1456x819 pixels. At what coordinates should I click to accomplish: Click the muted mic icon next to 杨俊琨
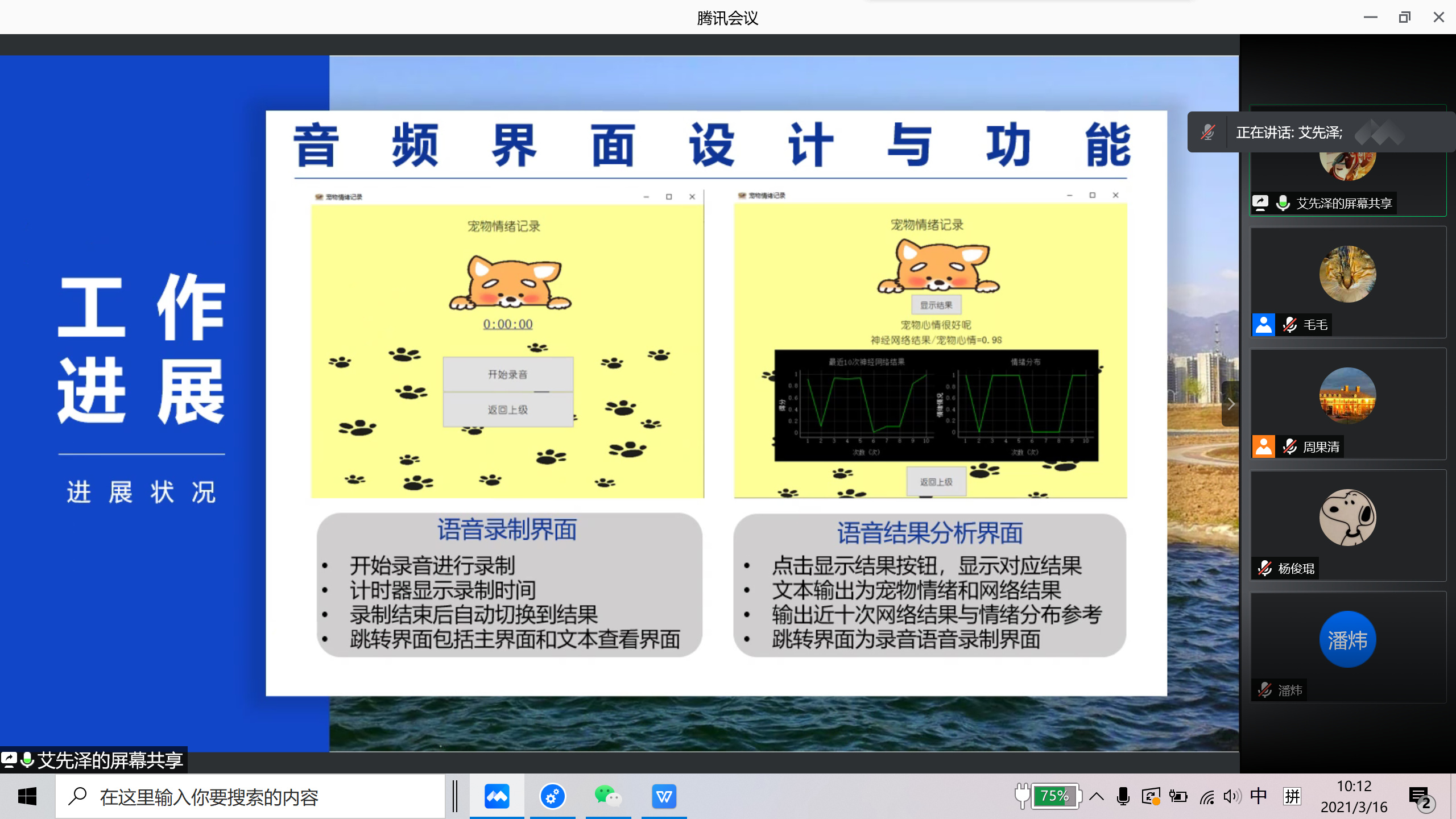(1265, 568)
